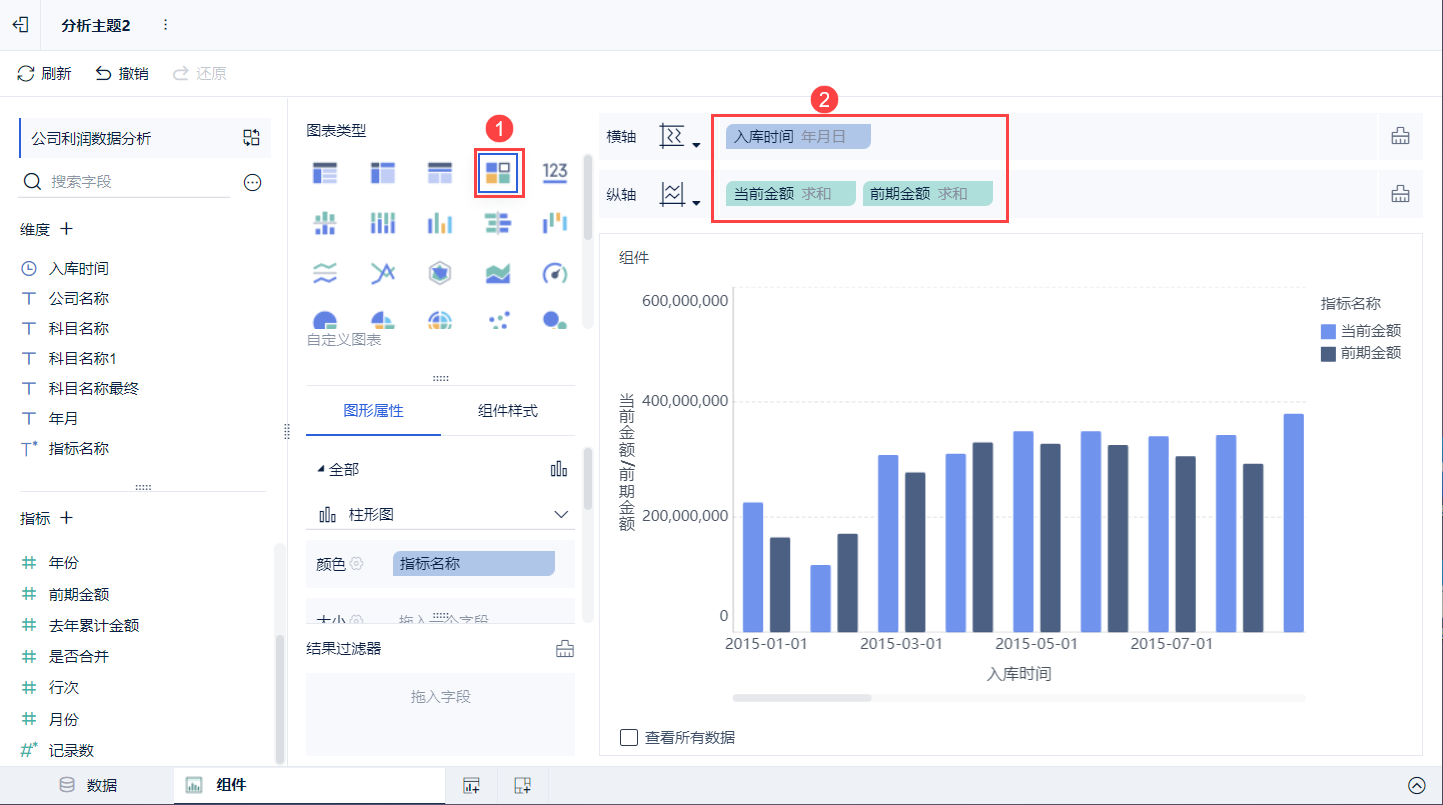This screenshot has width=1443, height=805.
Task: Click the 当前金额 求和 field pill
Action: 791,194
